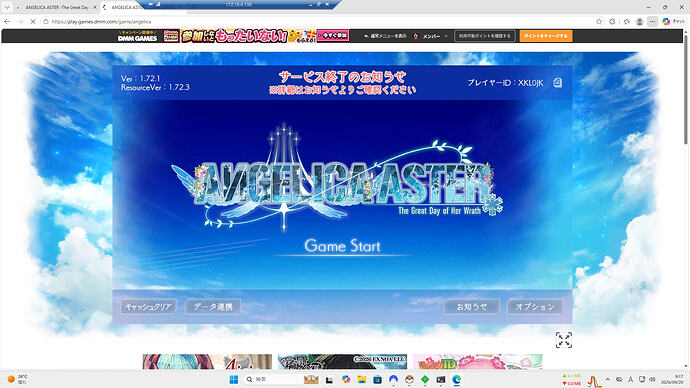
Task: Enter fullscreen with the expand-arrows icon
Action: click(x=563, y=340)
